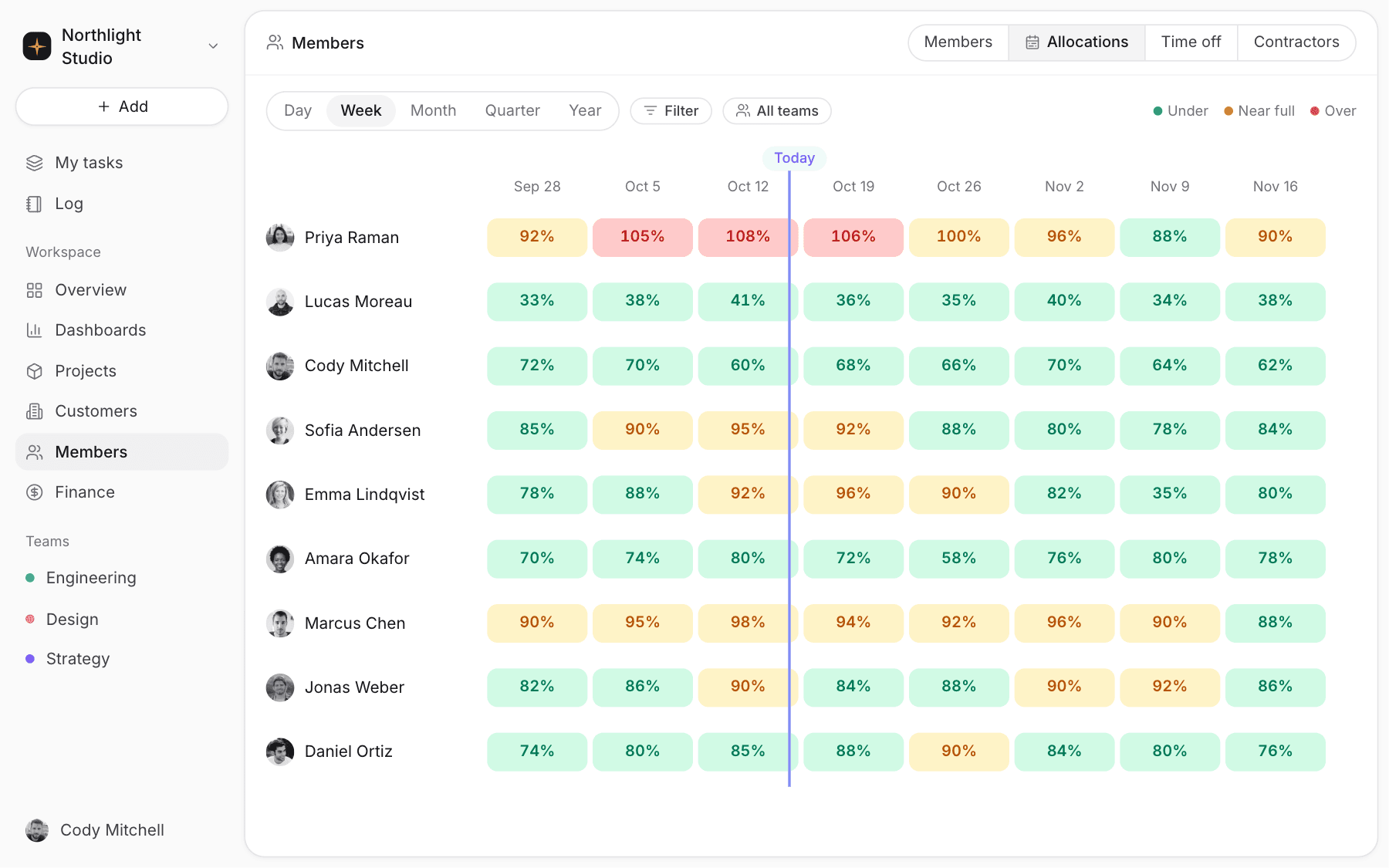Click the Projects cube icon
The image size is (1389, 868).
[35, 371]
